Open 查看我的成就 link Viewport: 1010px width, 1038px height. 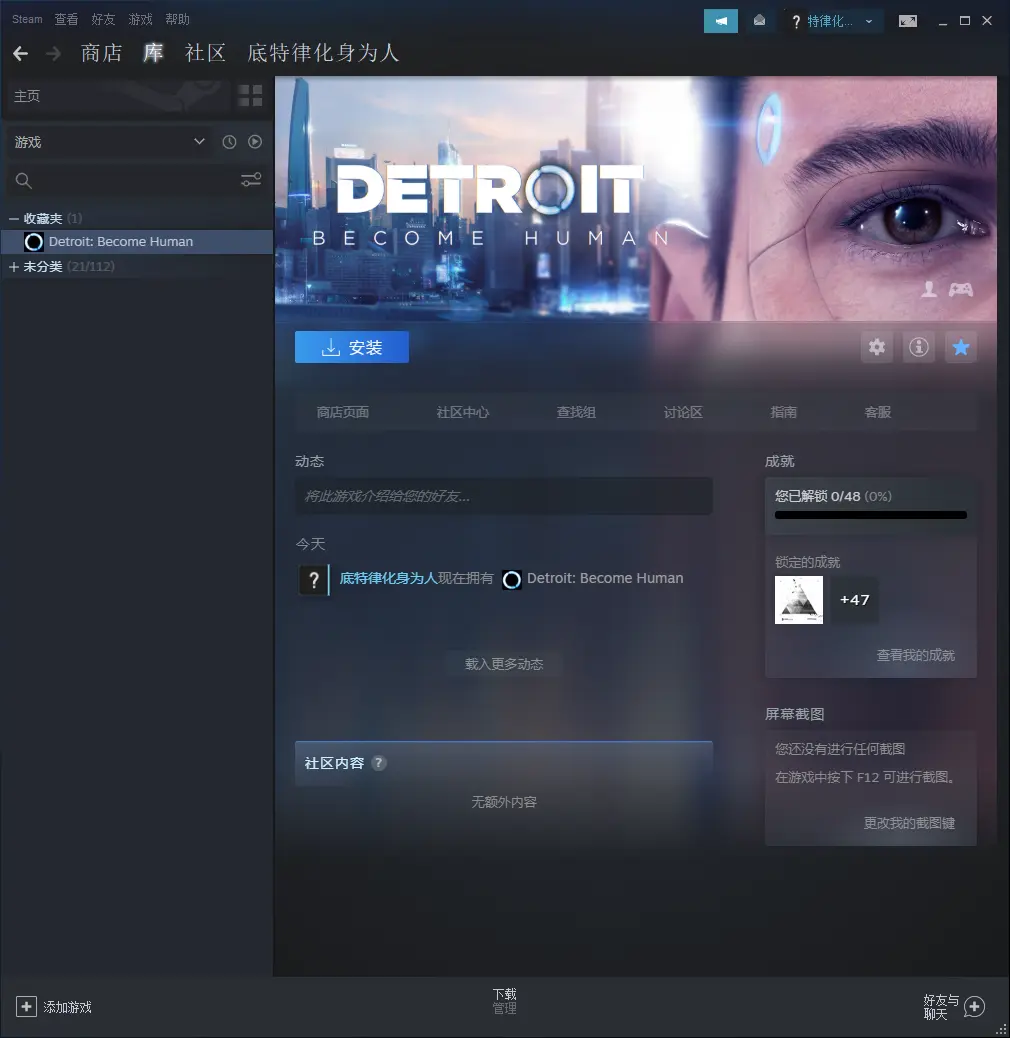click(915, 655)
